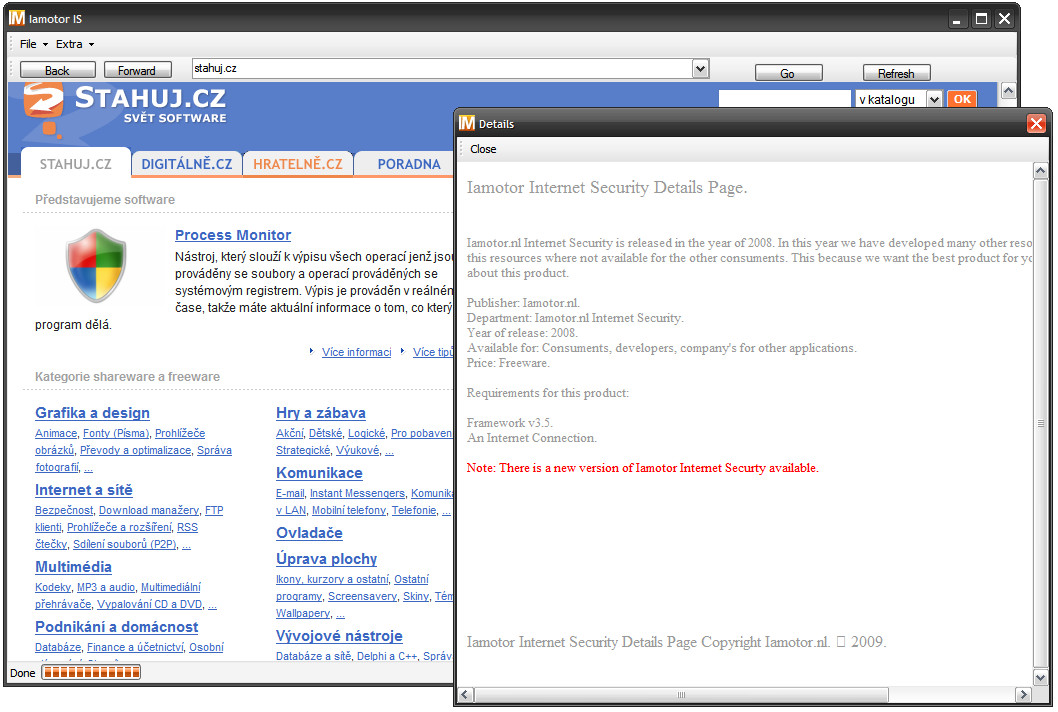Click the Iamotor IS logo in the title bar
The image size is (1058, 712).
point(16,18)
